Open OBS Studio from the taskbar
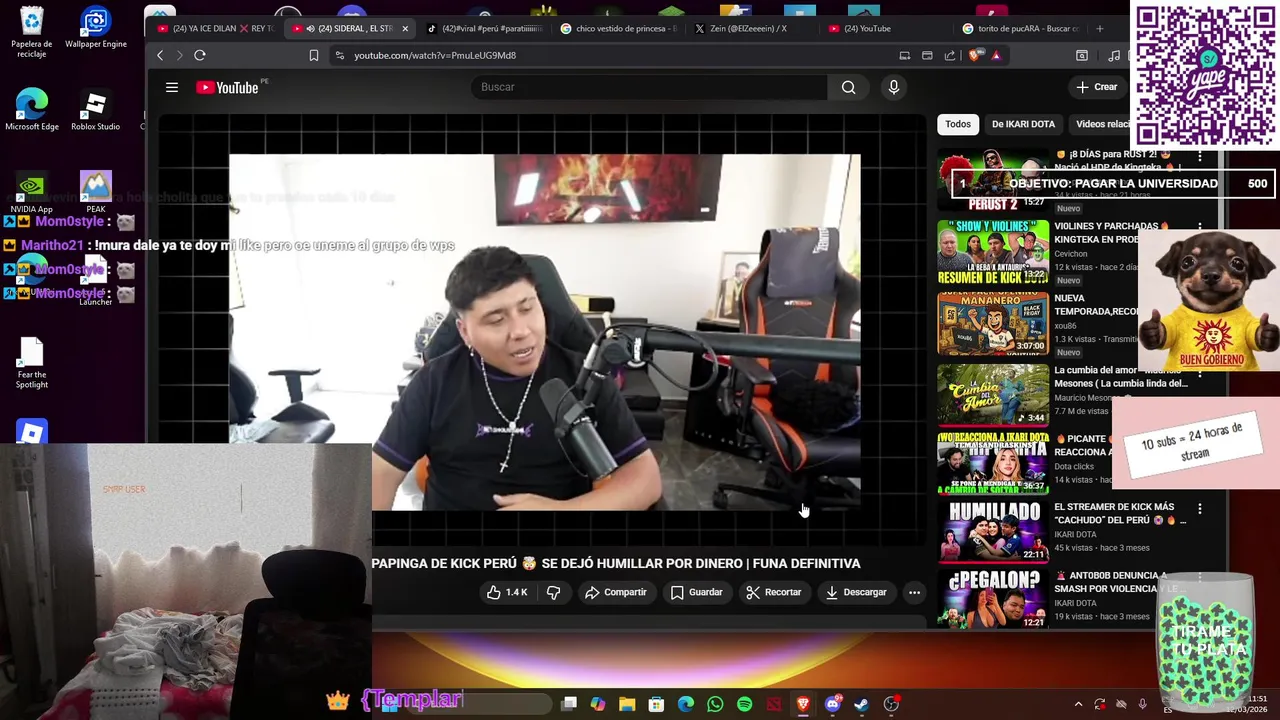Viewport: 1280px width, 720px height. tap(891, 704)
